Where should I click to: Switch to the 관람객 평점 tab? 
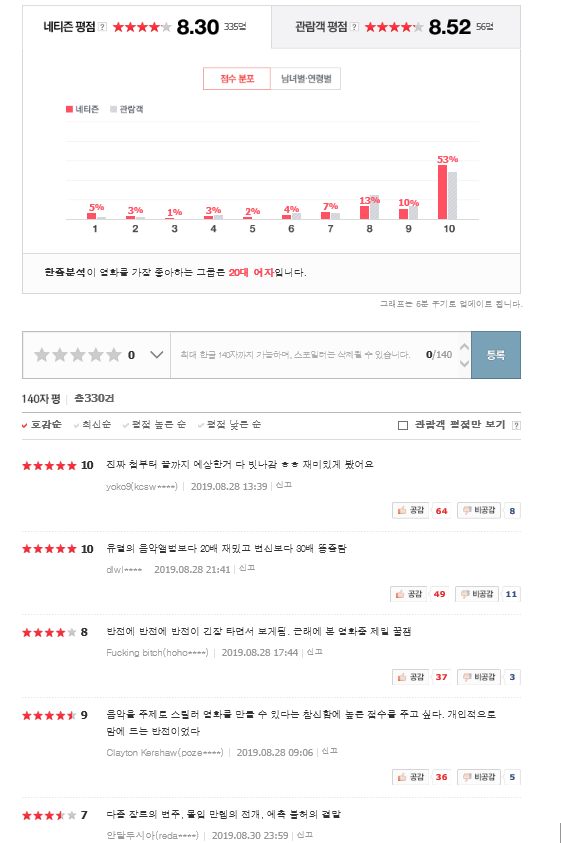click(396, 27)
